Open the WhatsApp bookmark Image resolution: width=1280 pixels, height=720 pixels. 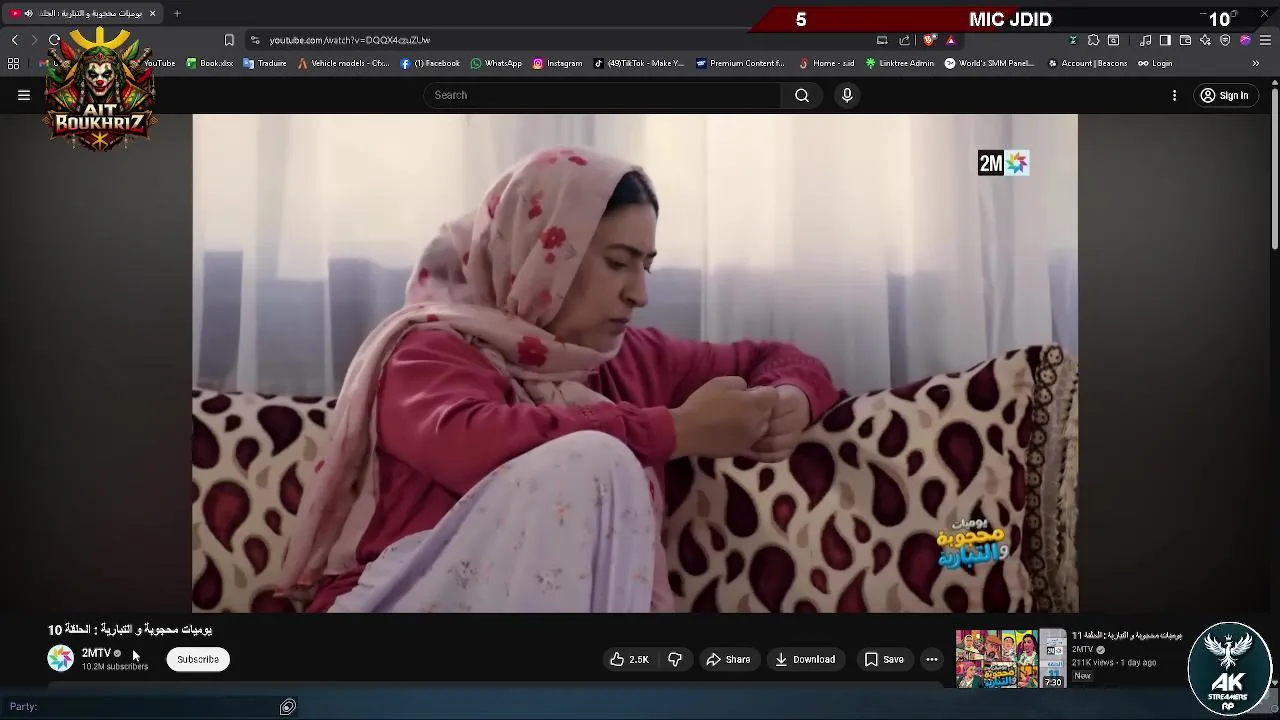(x=496, y=63)
